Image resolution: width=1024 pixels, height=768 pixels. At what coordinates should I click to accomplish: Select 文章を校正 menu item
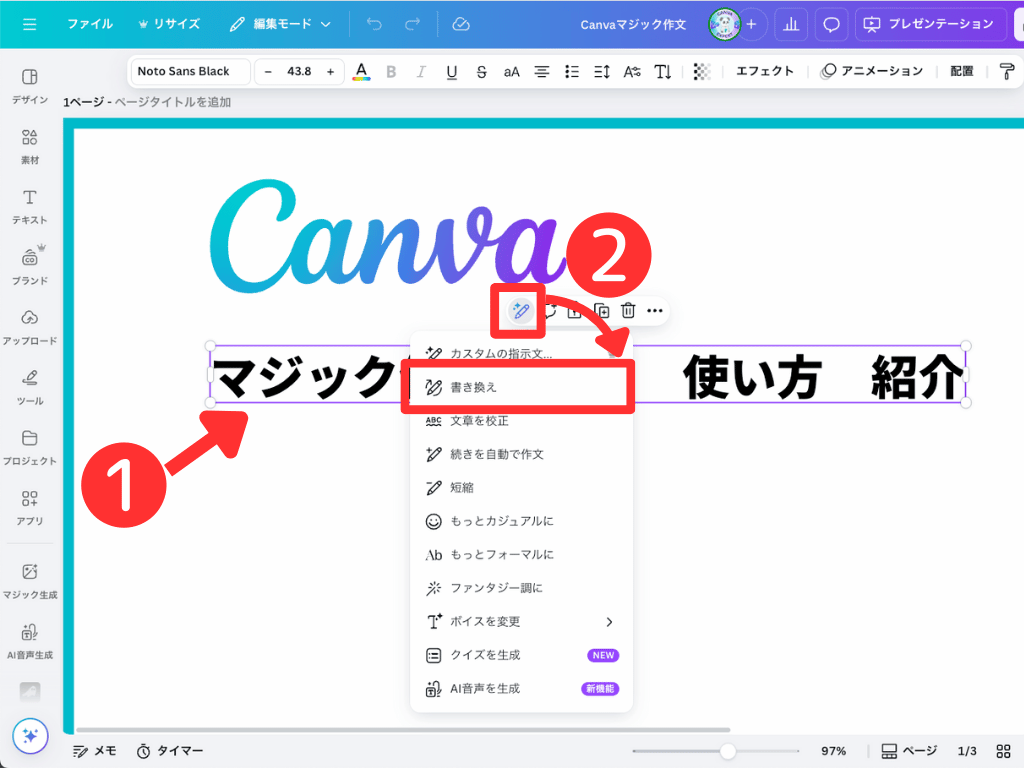pyautogui.click(x=521, y=421)
